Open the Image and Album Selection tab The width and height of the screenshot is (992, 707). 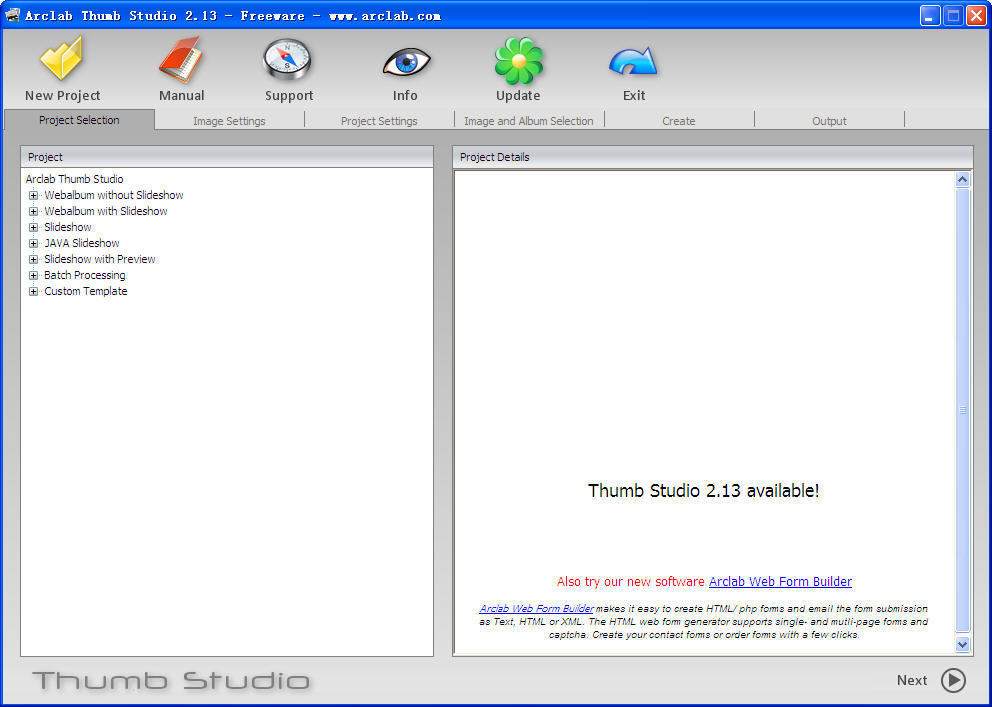click(528, 121)
